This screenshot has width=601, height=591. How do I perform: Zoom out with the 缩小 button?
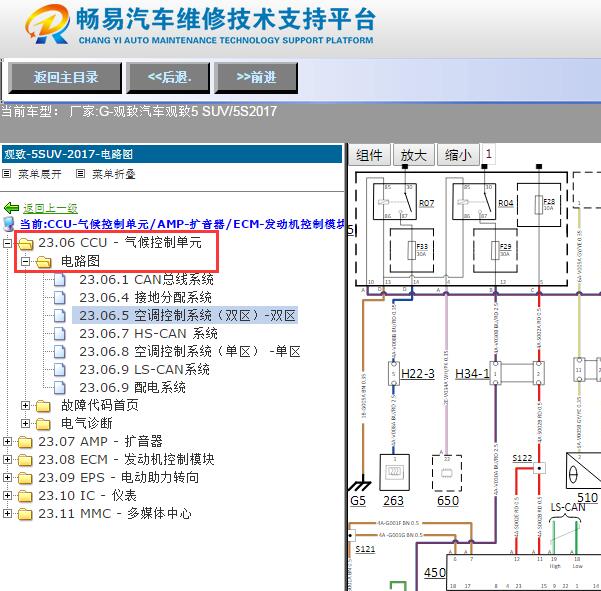click(x=458, y=155)
